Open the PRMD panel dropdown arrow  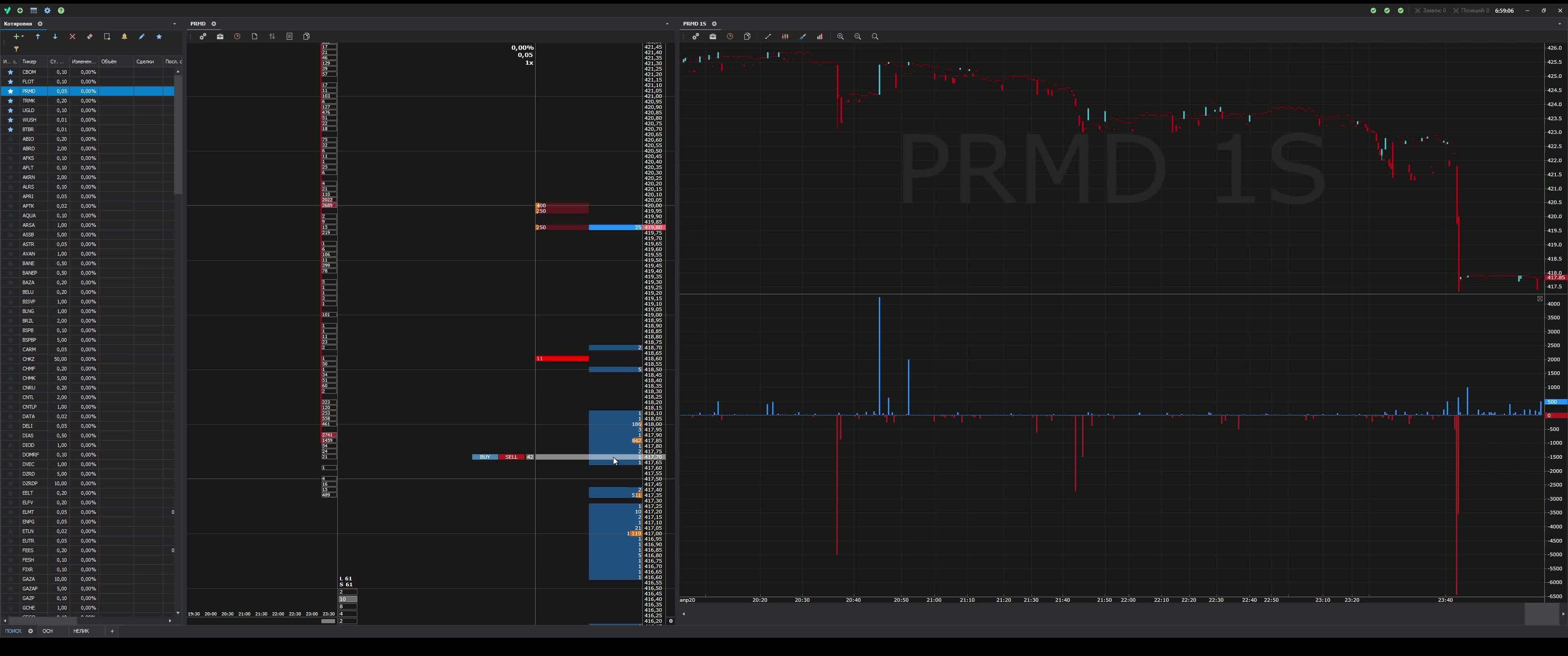coord(667,24)
